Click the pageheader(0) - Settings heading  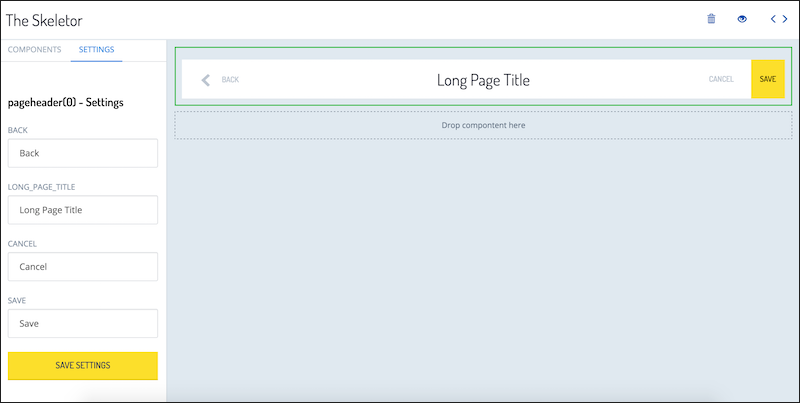pyautogui.click(x=66, y=103)
